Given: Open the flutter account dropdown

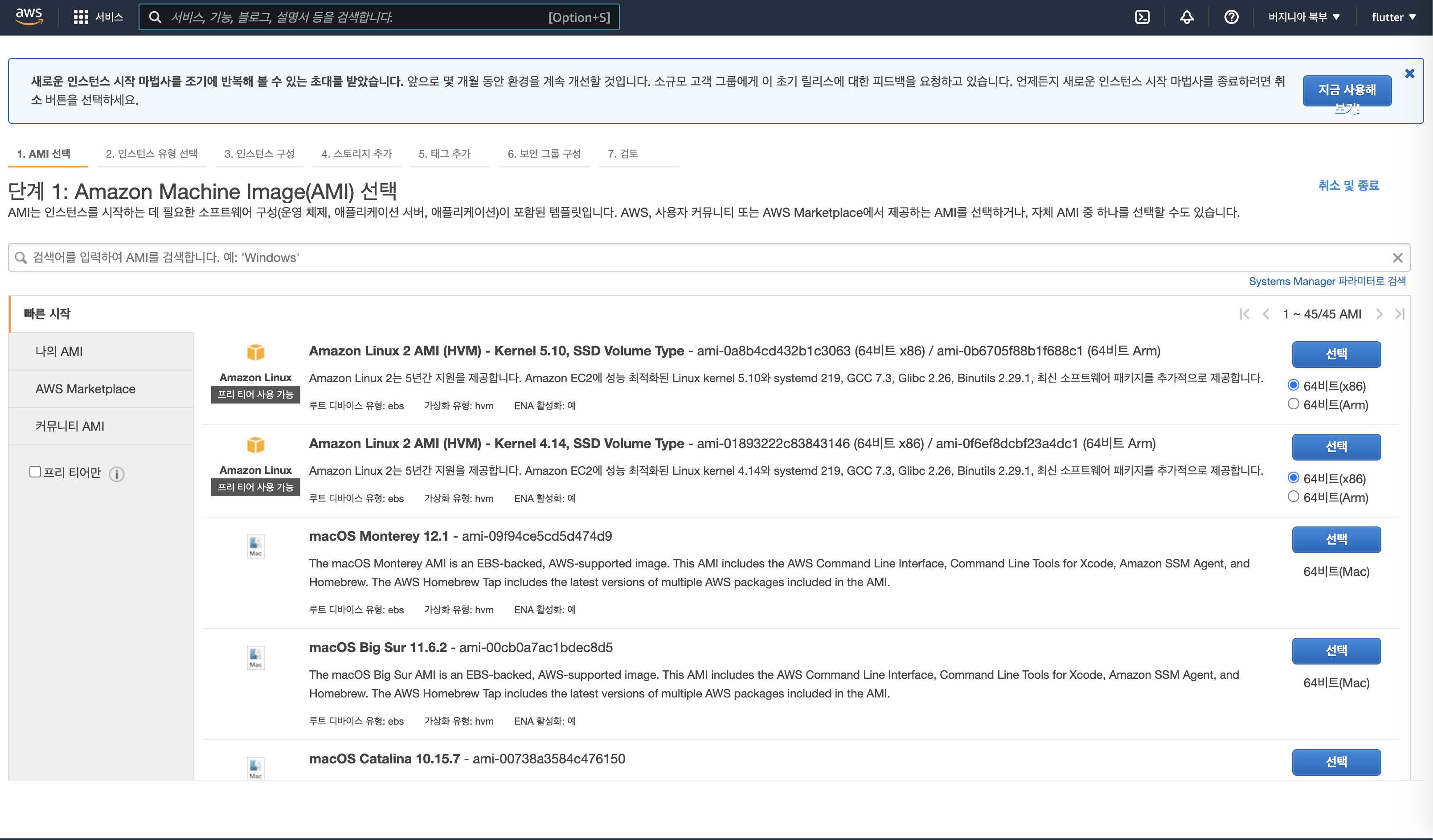Looking at the screenshot, I should tap(1393, 17).
